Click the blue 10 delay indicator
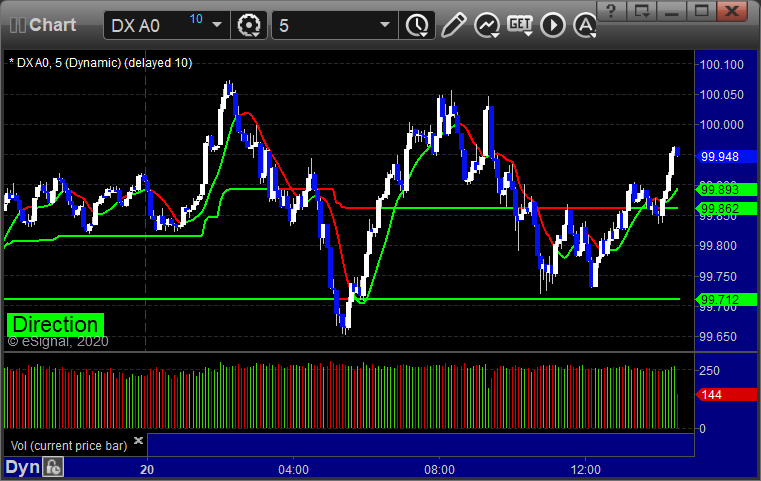 pos(196,19)
